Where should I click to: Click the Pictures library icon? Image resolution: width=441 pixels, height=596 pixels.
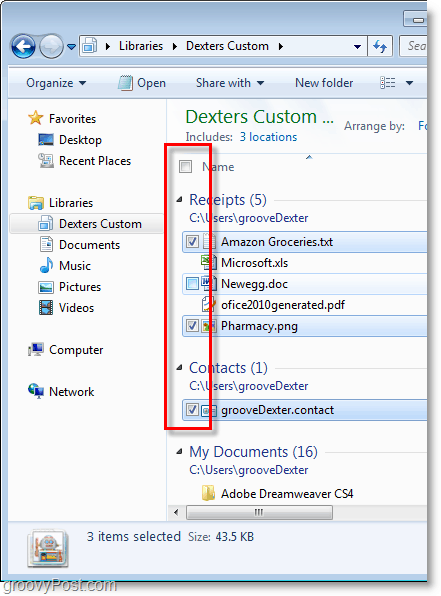(46, 287)
